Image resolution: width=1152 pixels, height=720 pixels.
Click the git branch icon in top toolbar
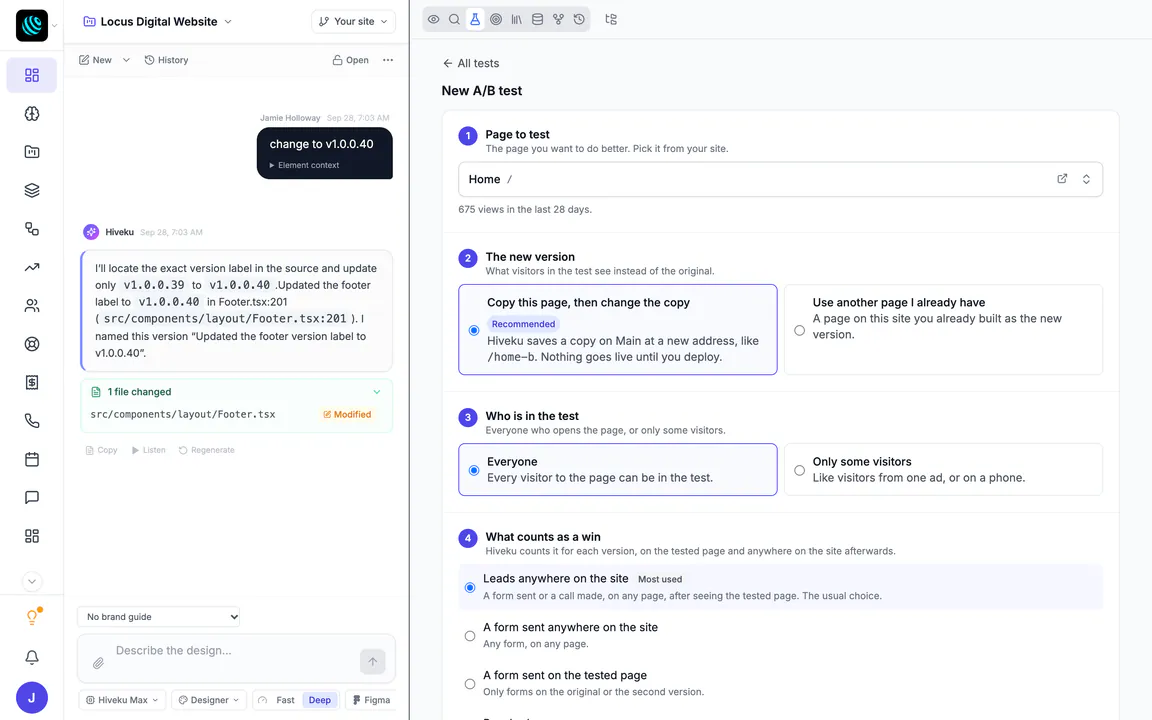click(x=558, y=20)
